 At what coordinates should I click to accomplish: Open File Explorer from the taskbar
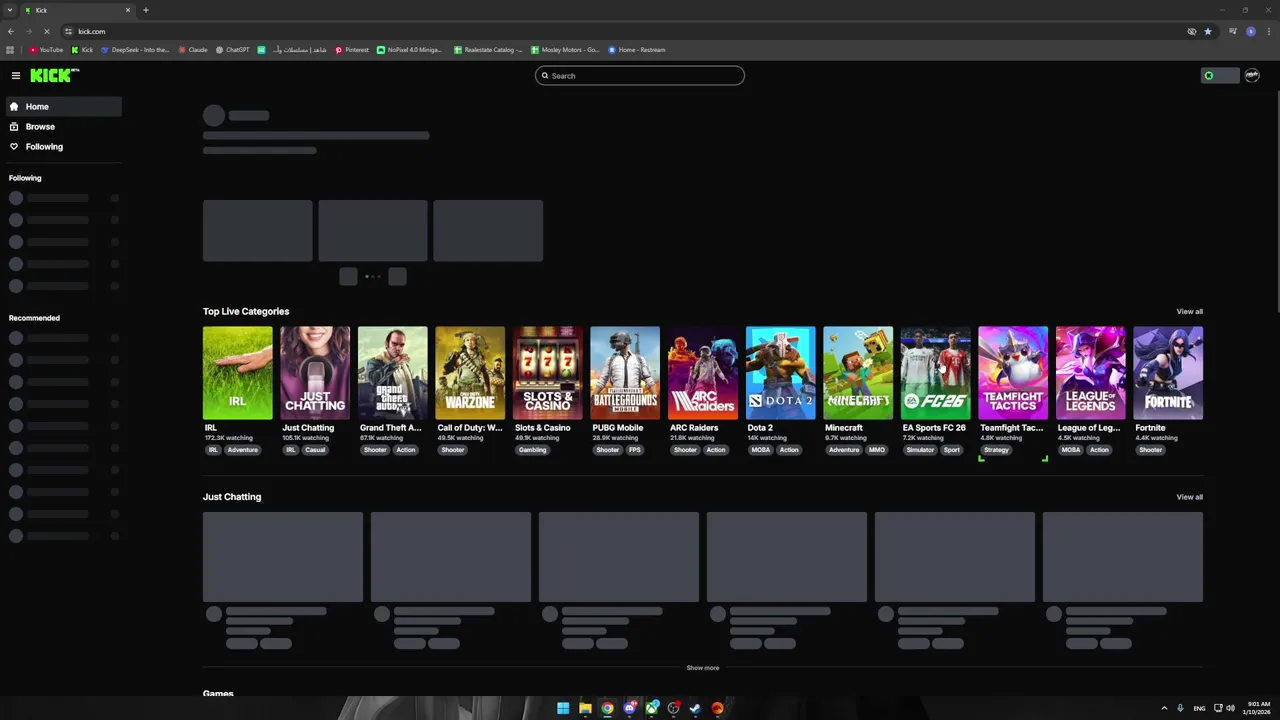click(x=585, y=708)
